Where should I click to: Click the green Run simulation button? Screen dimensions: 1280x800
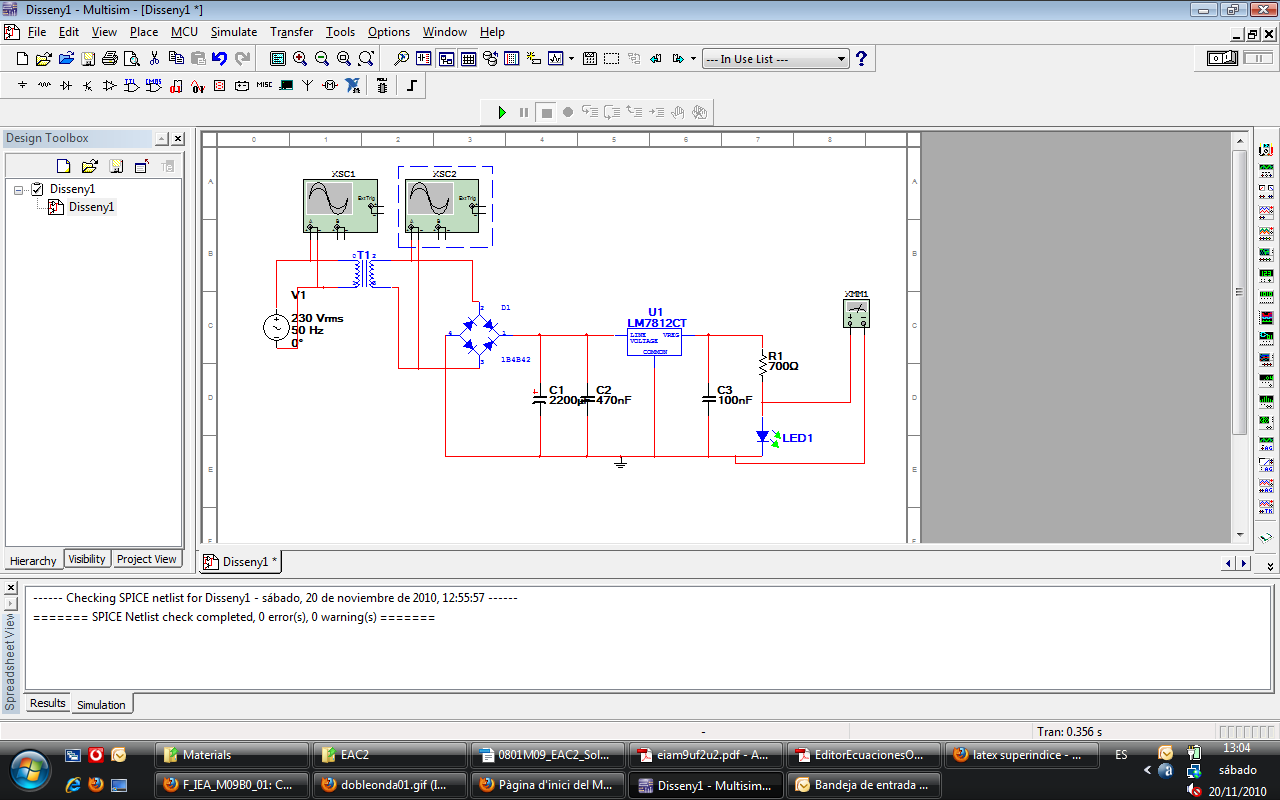pos(502,112)
